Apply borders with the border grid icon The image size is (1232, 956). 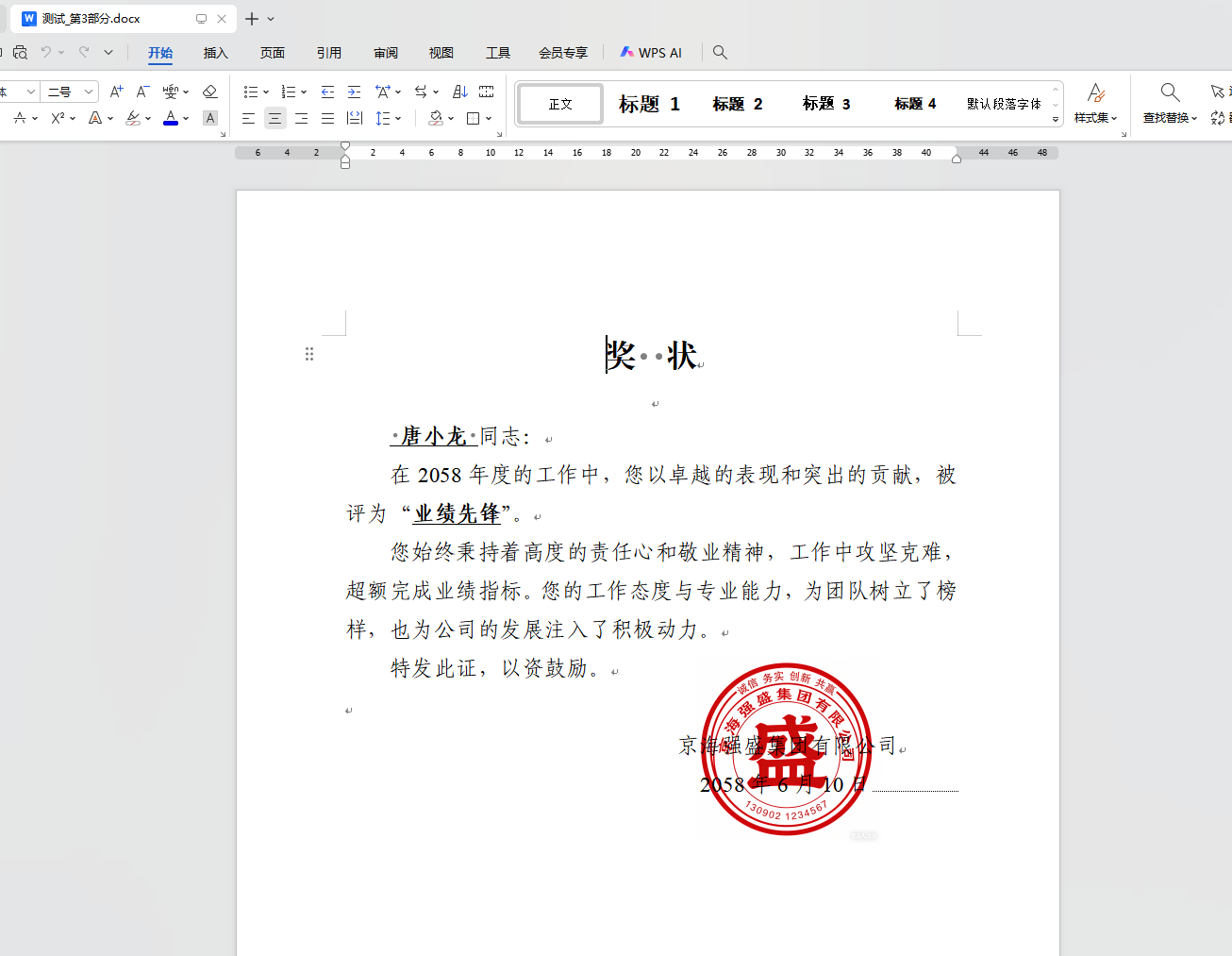(474, 118)
